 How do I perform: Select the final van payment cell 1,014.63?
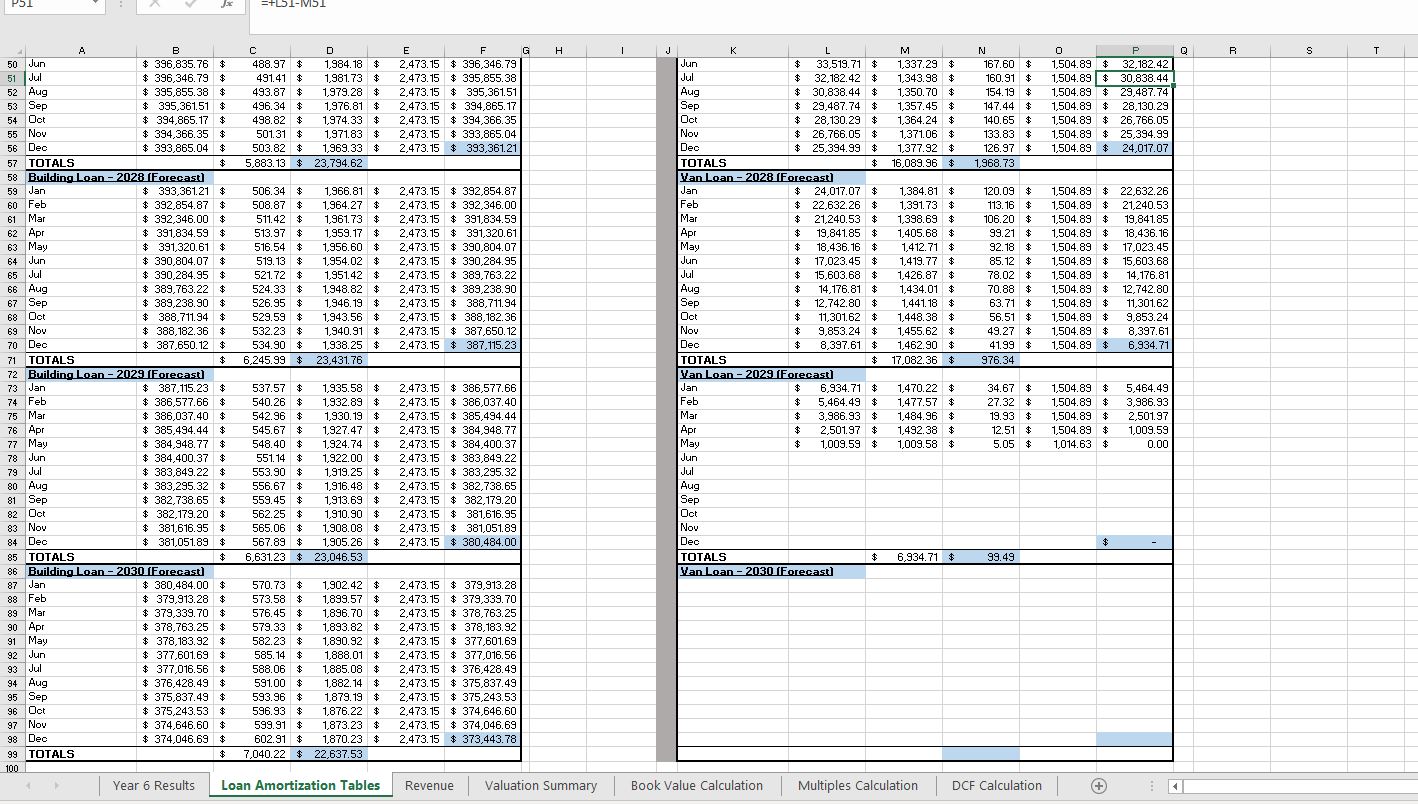pos(1058,444)
